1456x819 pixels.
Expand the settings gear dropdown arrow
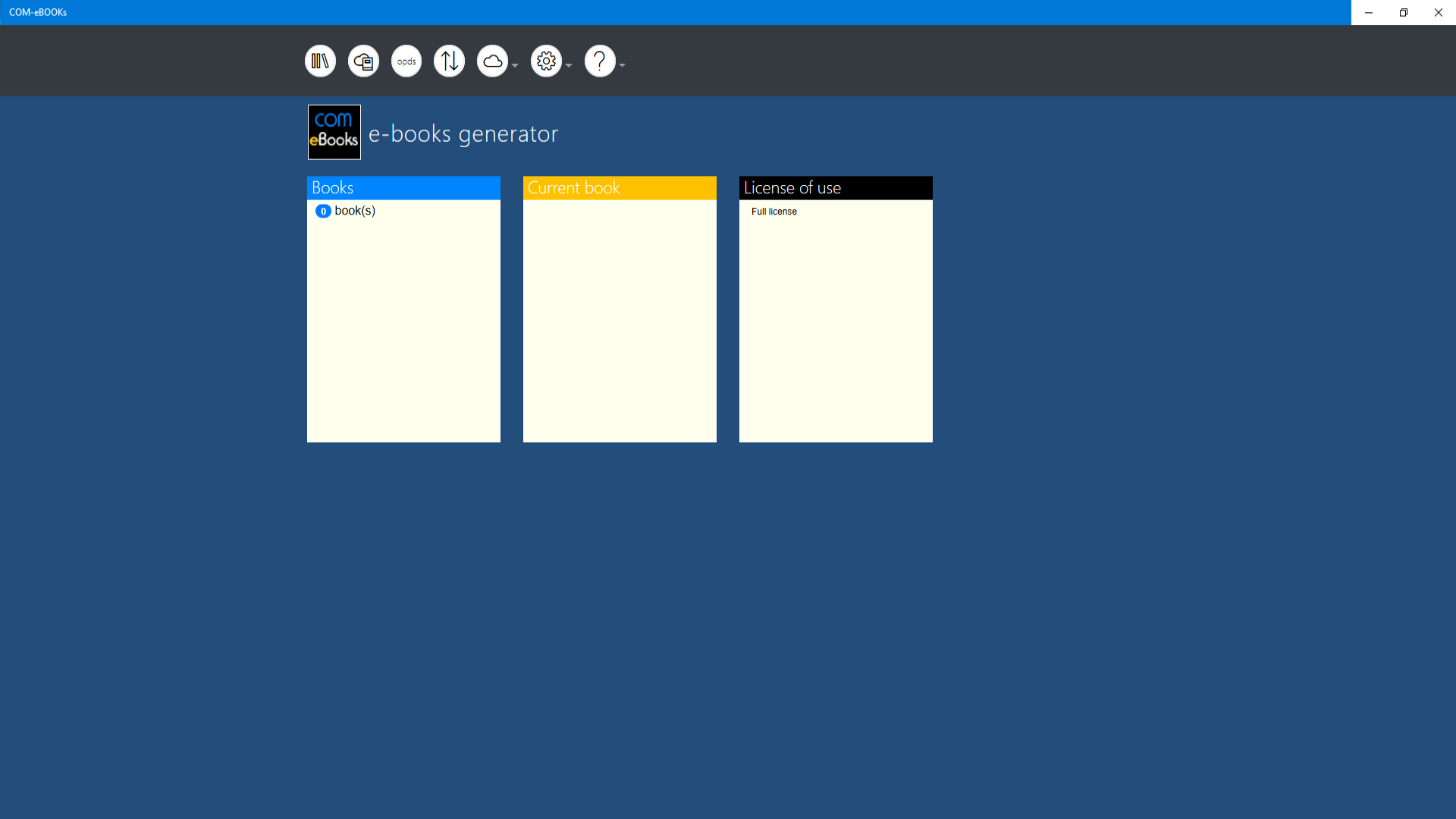569,66
